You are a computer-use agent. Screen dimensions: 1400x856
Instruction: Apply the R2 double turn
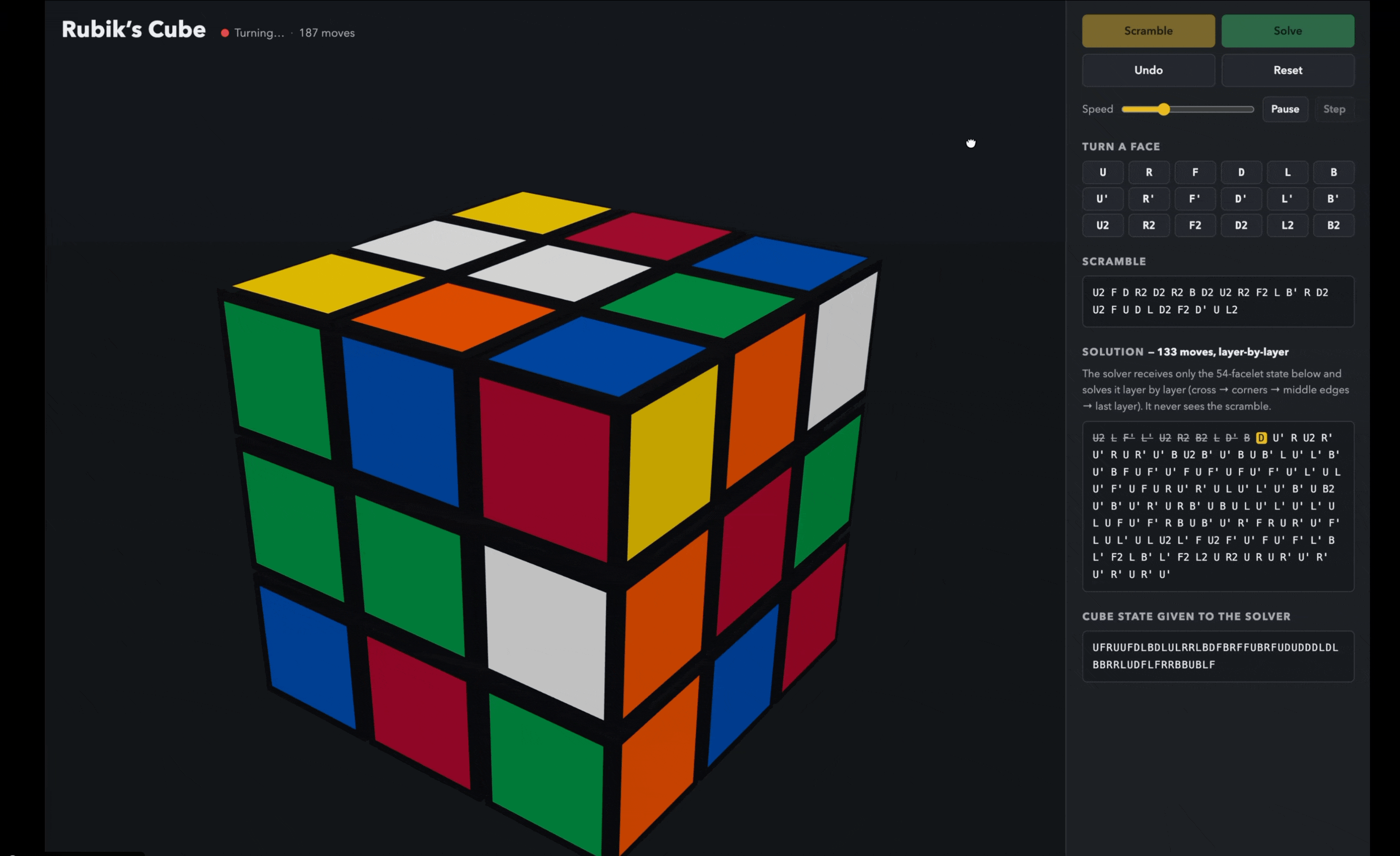[x=1148, y=225]
